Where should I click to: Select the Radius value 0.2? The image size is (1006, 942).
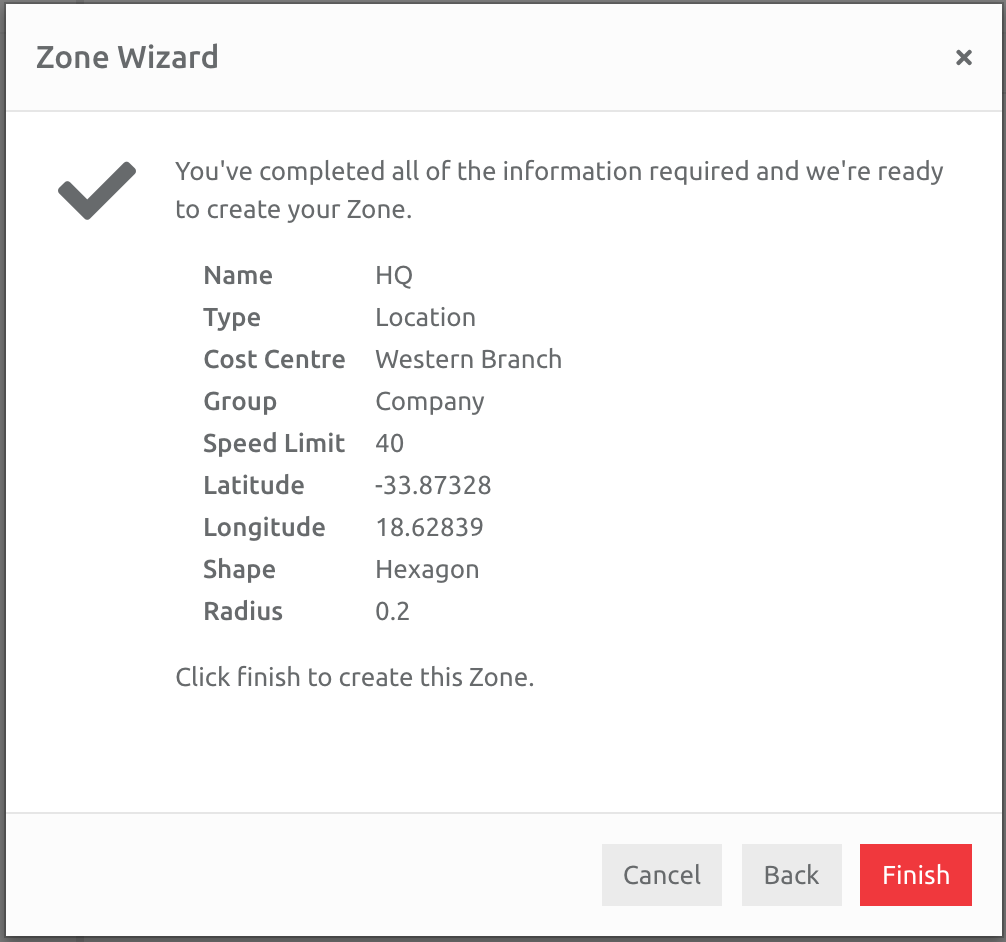[391, 611]
